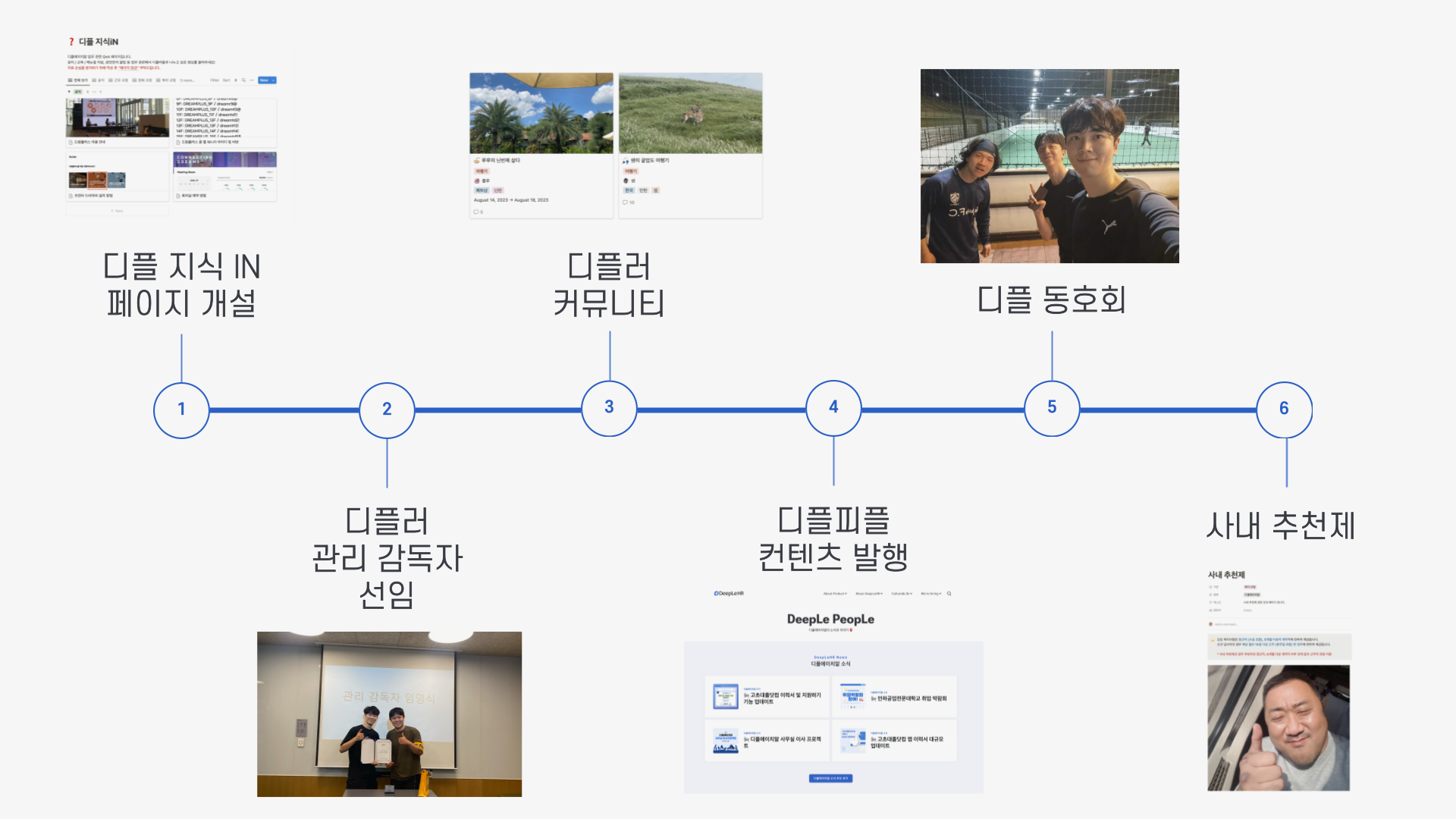1456x819 pixels.
Task: Open the 디플에이치알 사무실 이사 프로젝트 article
Action: coord(767,741)
